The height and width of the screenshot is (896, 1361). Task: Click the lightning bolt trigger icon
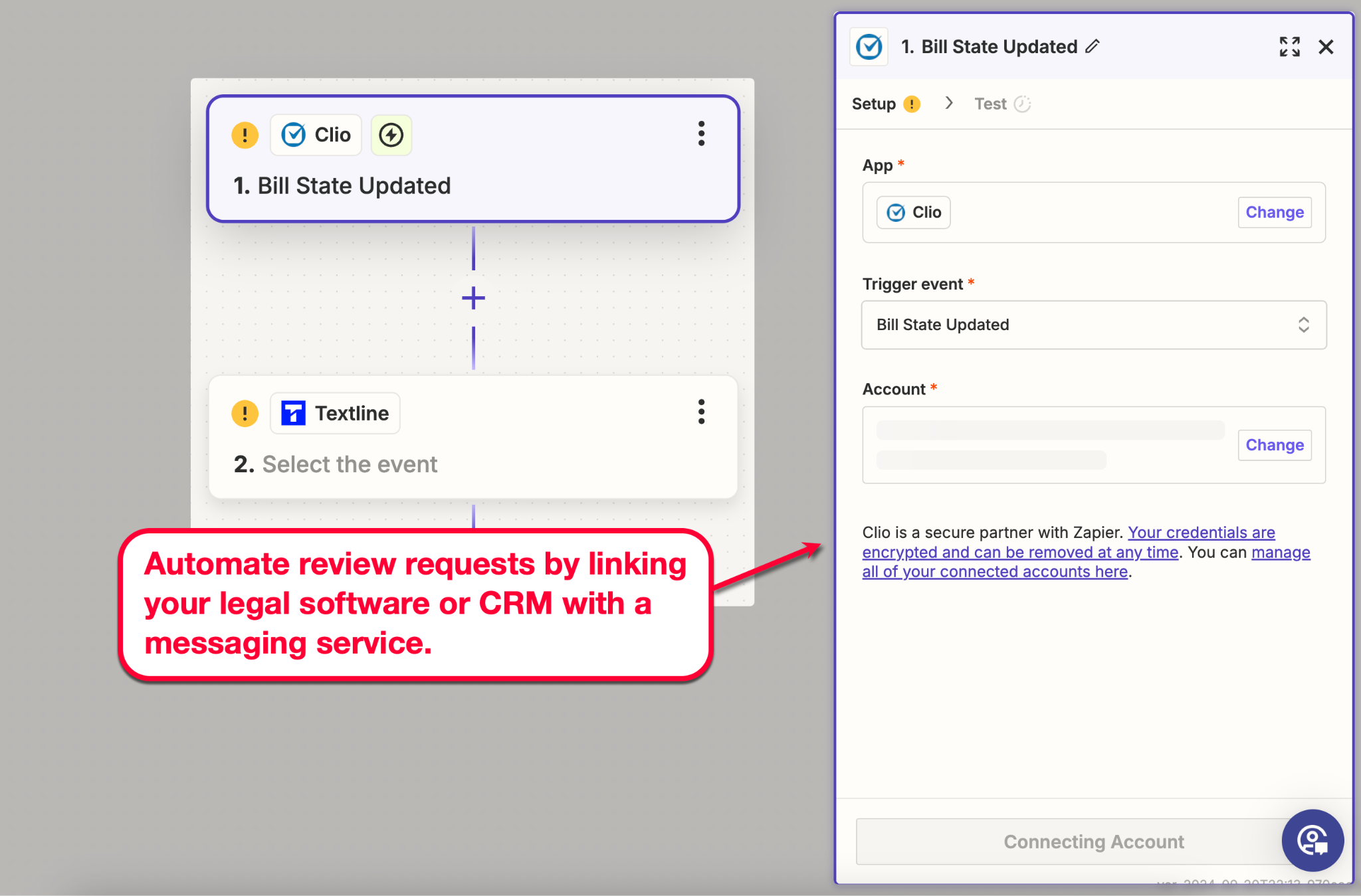[391, 135]
